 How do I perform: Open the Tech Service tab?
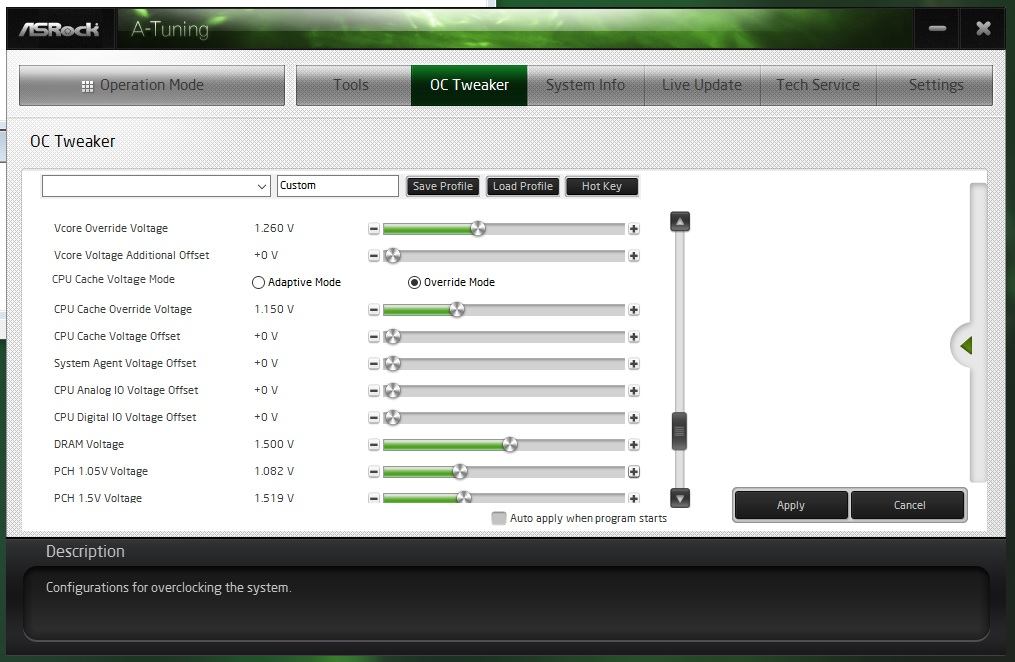pyautogui.click(x=818, y=85)
